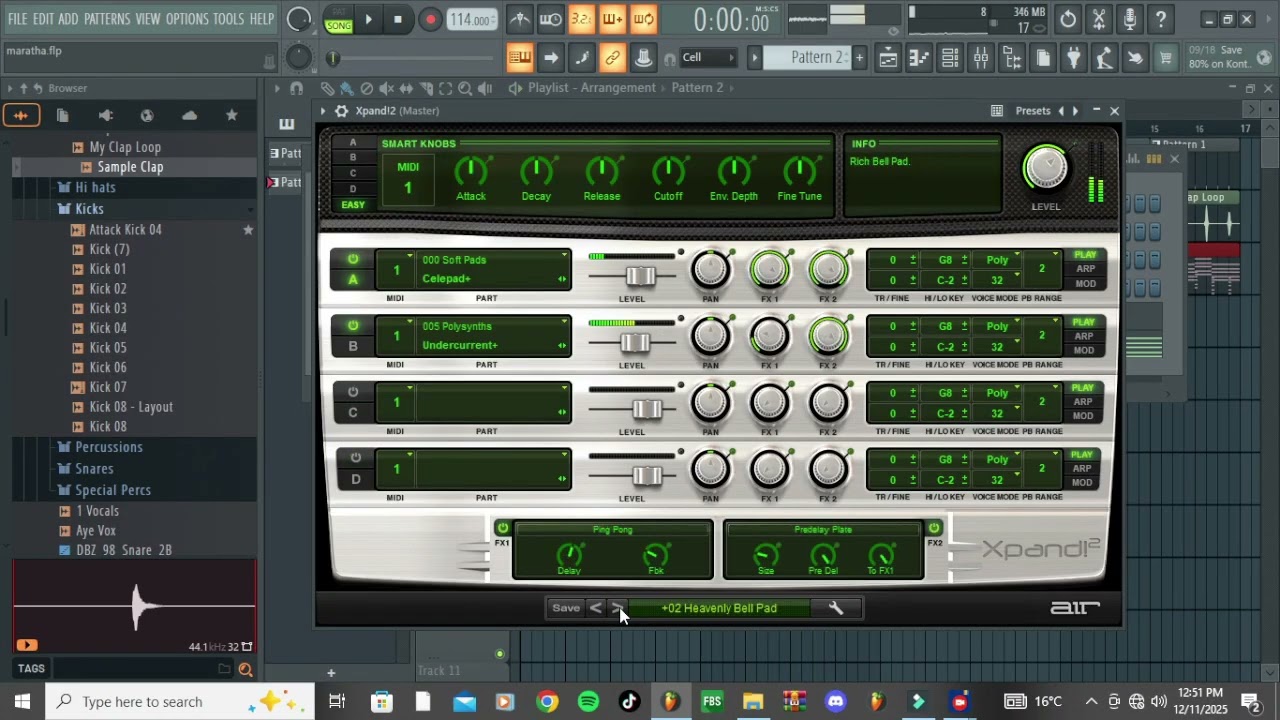The image size is (1280, 720).
Task: Click the wait for input icon
Action: [551, 19]
